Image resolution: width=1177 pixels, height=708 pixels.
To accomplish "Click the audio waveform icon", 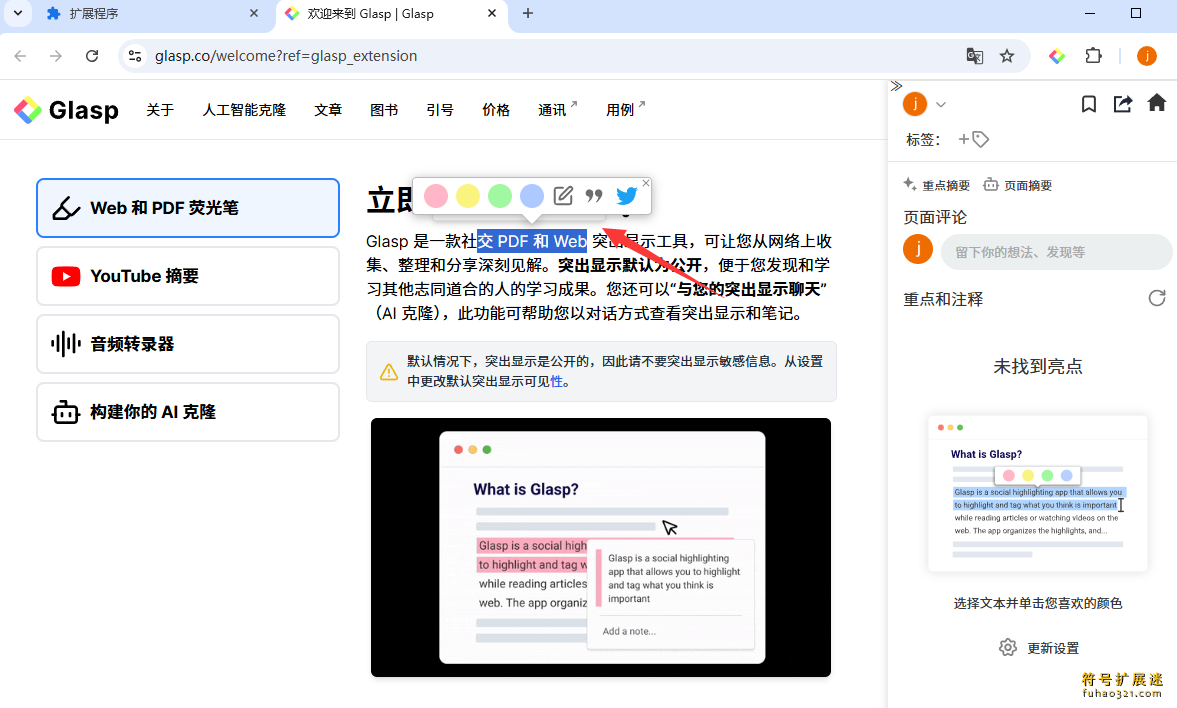I will click(x=66, y=344).
